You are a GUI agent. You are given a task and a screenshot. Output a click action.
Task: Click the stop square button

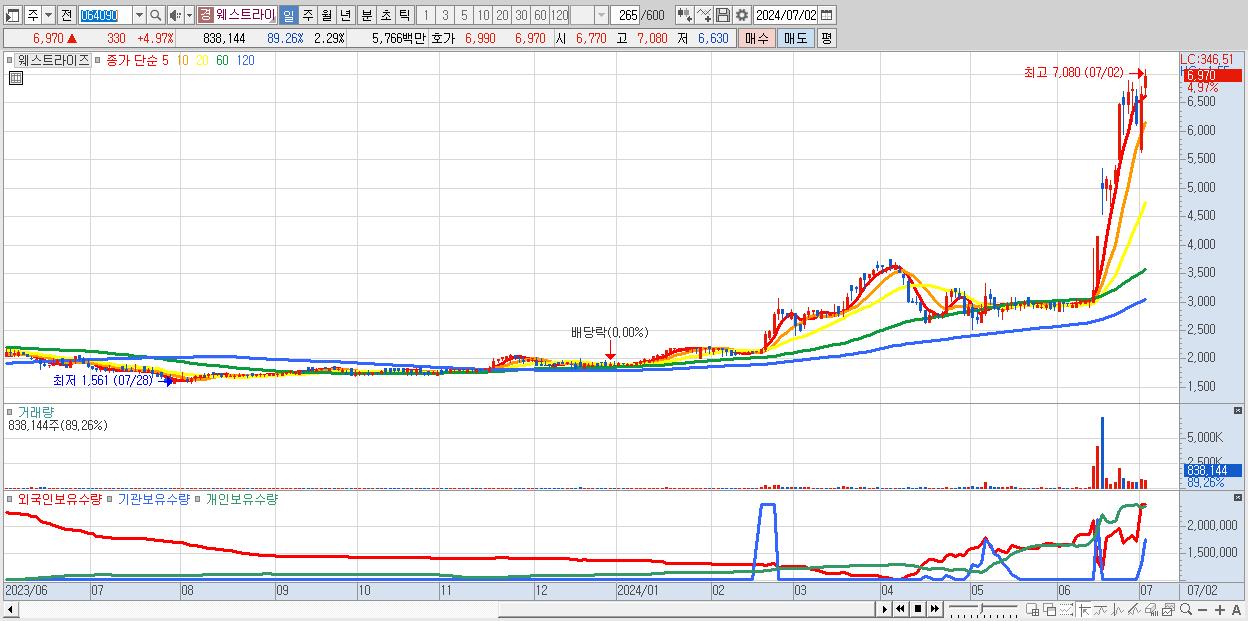tap(917, 609)
